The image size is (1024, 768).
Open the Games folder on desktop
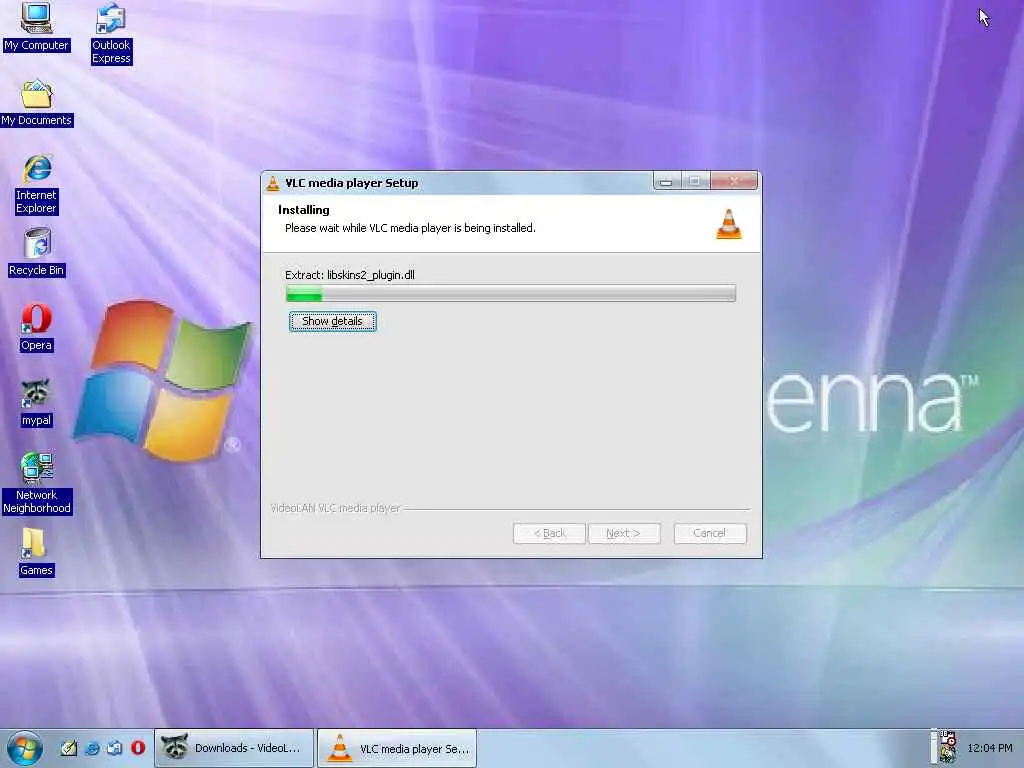36,553
